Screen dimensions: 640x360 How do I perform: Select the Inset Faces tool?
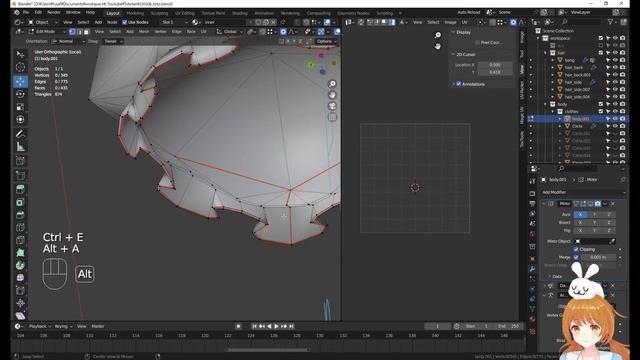20,202
